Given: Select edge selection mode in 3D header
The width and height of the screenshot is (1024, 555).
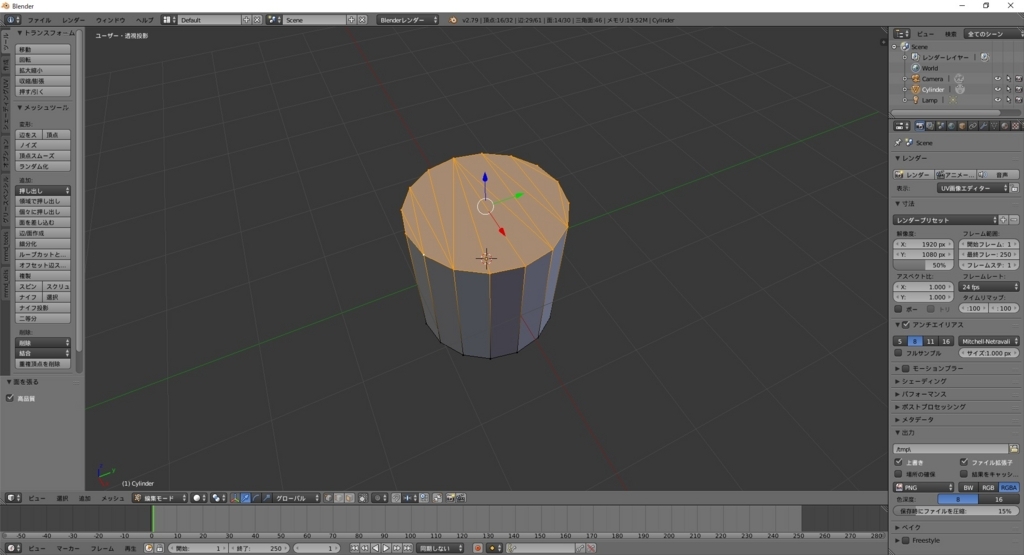Looking at the screenshot, I should 339,498.
